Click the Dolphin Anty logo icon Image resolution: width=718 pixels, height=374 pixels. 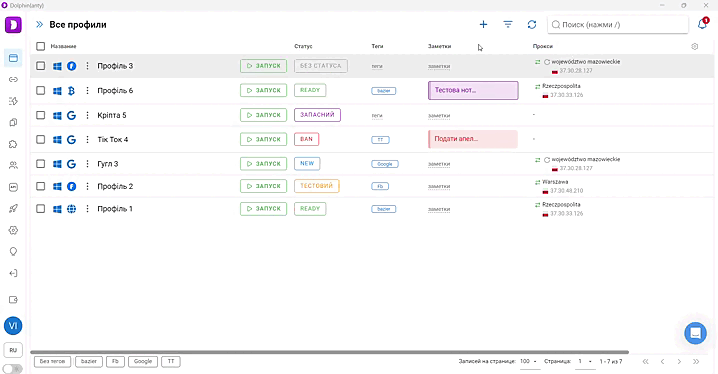click(13, 25)
